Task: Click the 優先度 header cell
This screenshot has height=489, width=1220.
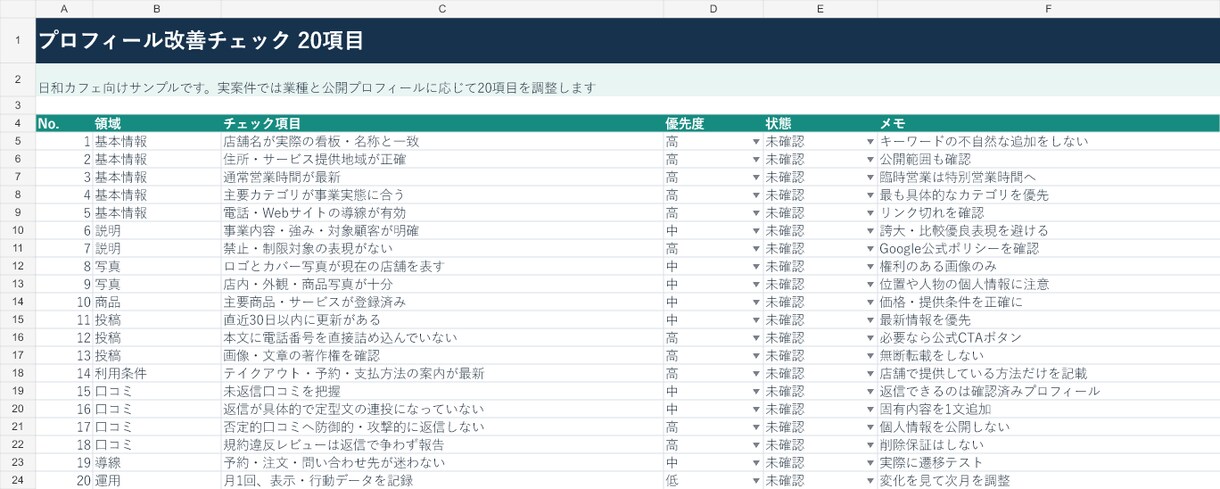Action: click(x=713, y=124)
